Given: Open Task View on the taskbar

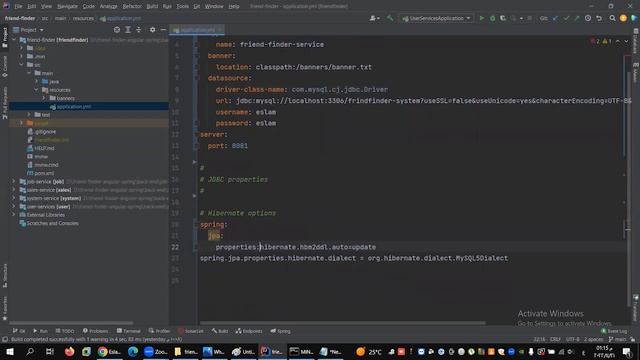Looking at the screenshot, I should pyautogui.click(x=50, y=351).
